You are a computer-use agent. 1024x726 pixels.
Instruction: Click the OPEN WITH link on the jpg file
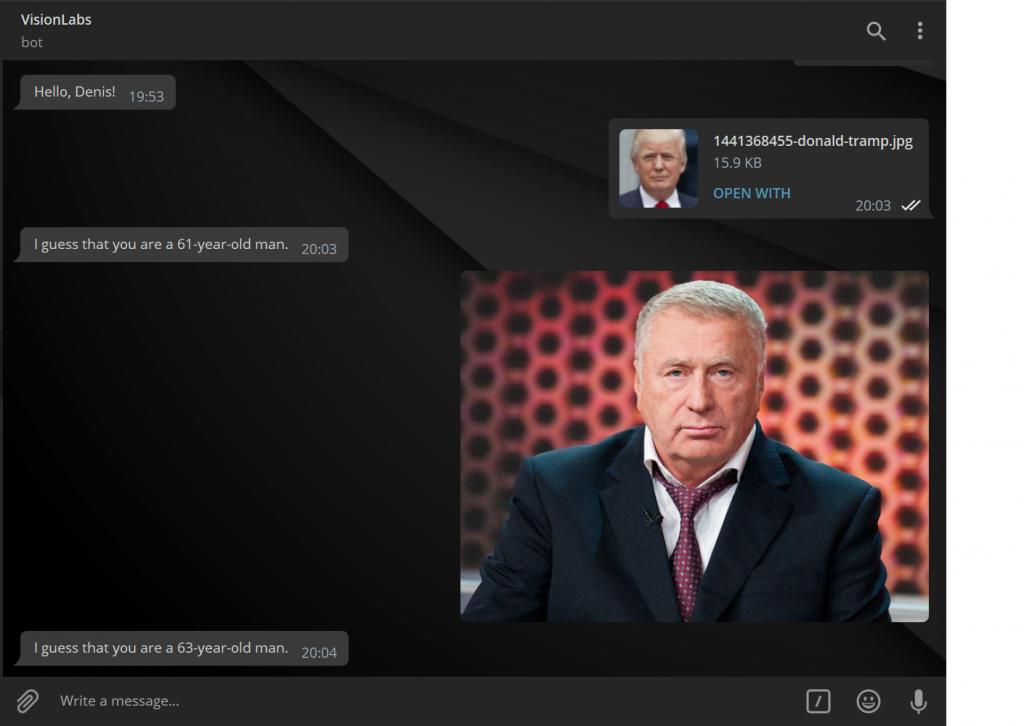point(752,193)
